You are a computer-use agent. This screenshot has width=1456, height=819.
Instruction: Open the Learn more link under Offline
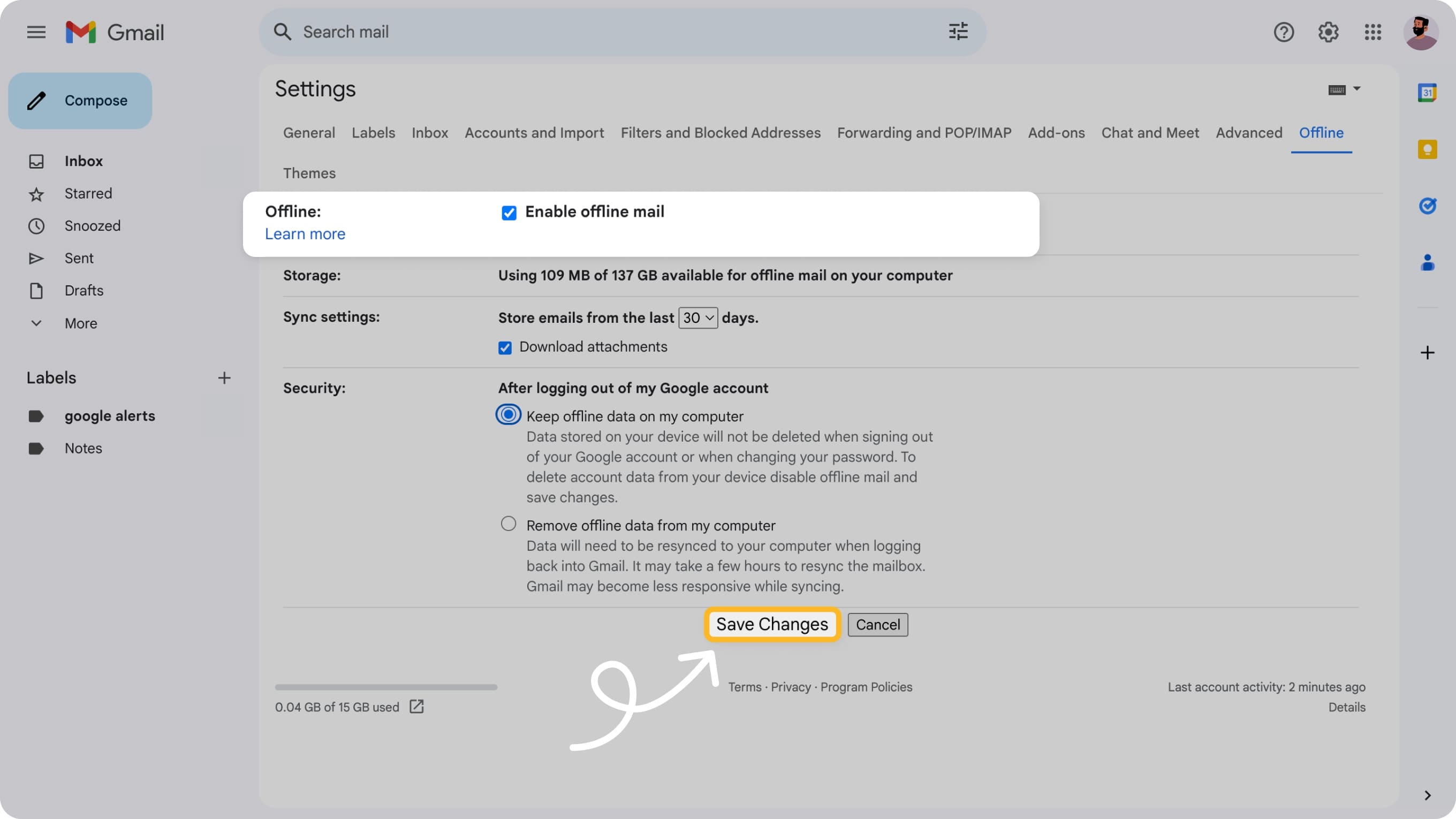click(x=305, y=233)
